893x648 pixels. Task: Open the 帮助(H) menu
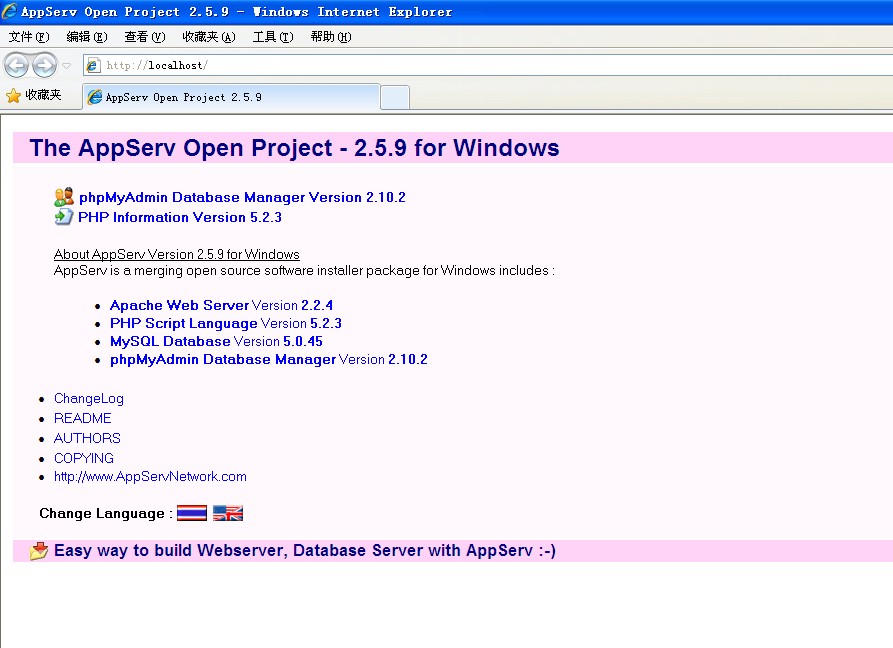pyautogui.click(x=331, y=37)
